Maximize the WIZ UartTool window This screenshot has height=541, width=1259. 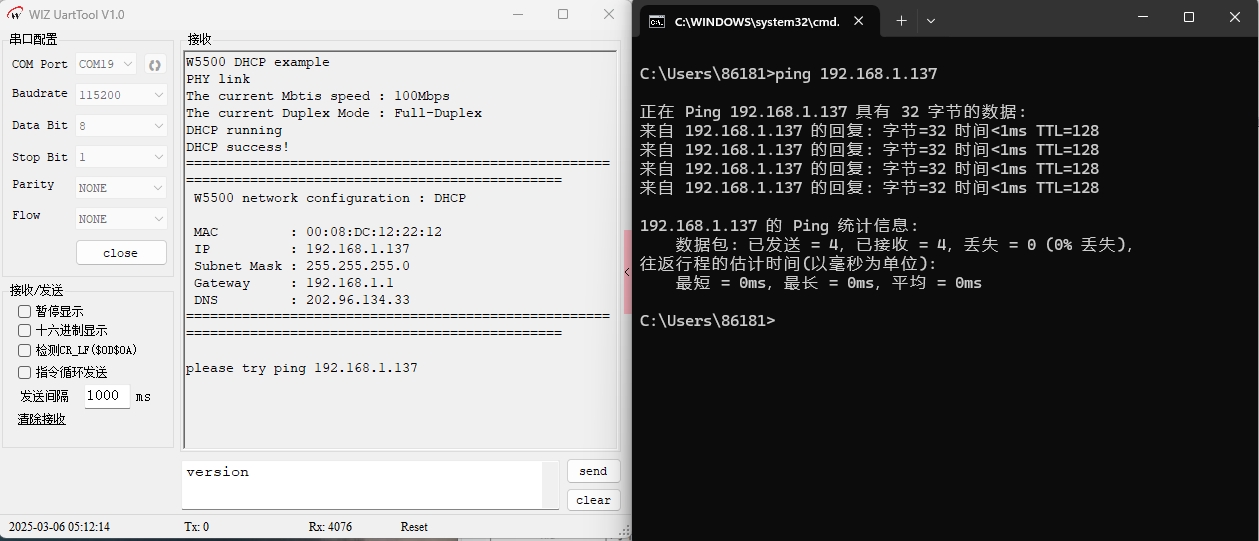563,14
